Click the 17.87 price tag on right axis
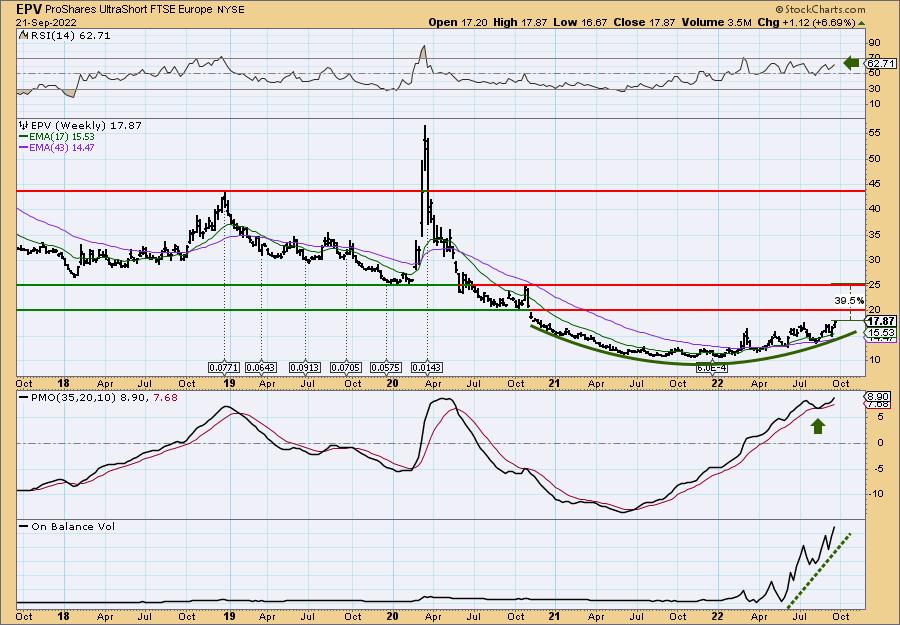 pyautogui.click(x=880, y=321)
